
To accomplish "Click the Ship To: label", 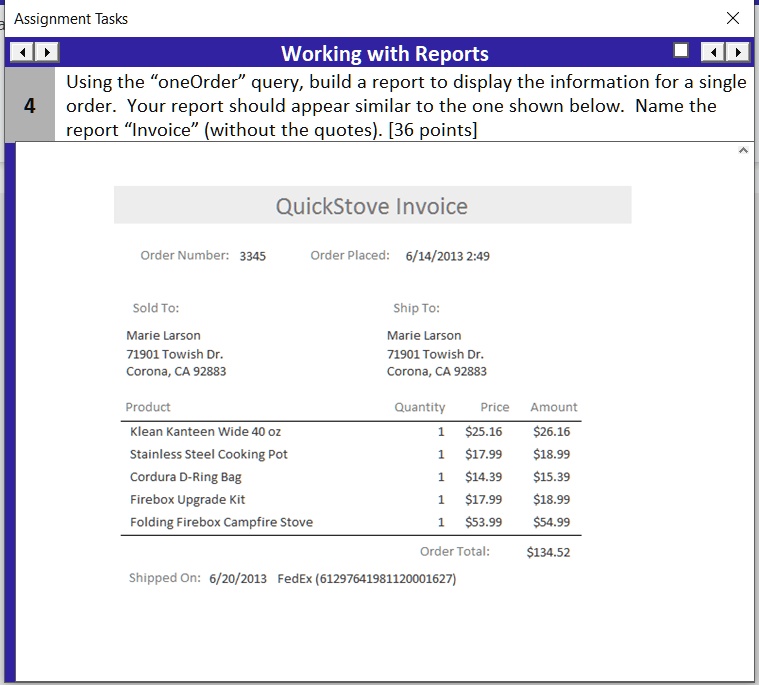I will tap(416, 308).
